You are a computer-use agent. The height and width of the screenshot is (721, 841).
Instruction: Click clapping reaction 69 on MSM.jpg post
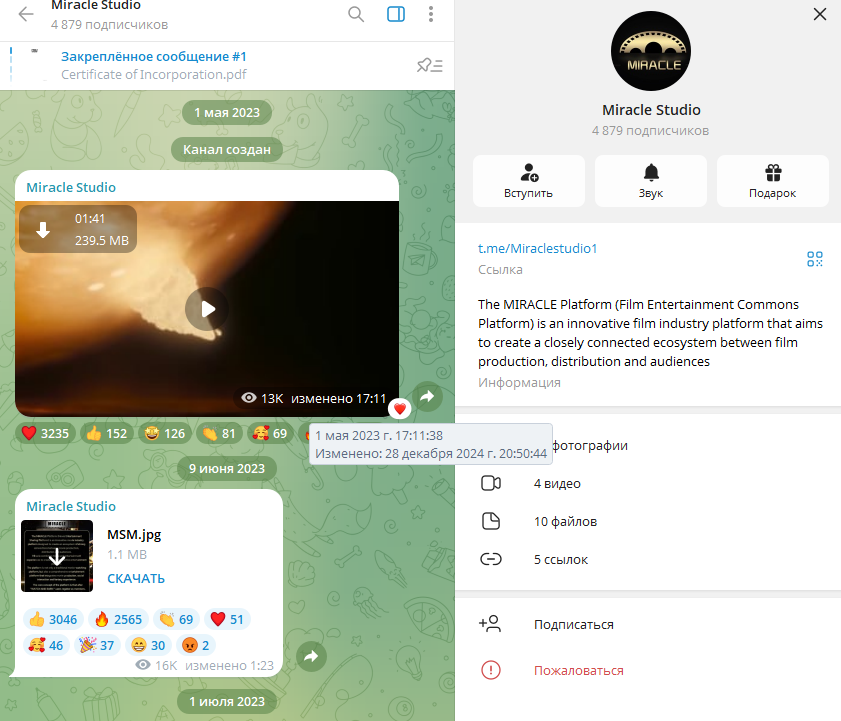point(176,620)
